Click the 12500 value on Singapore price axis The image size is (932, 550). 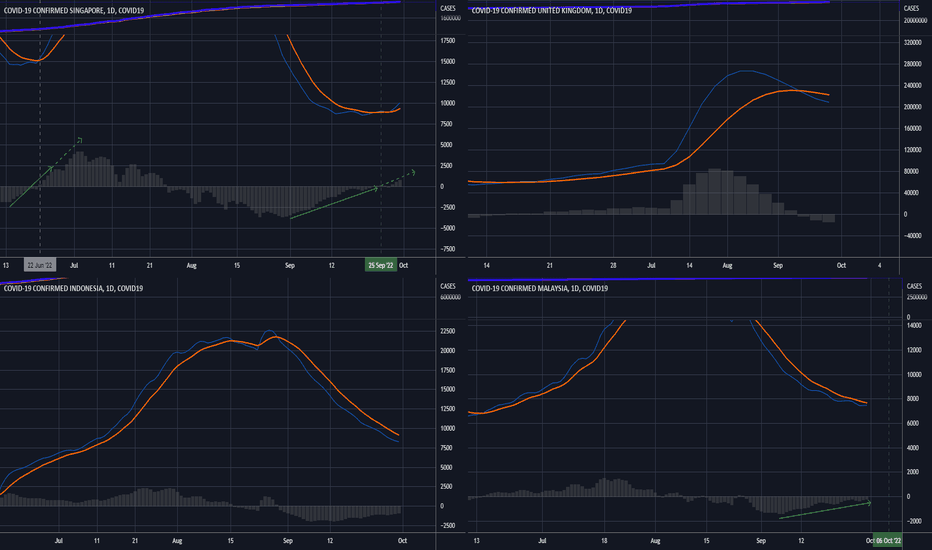pos(448,83)
